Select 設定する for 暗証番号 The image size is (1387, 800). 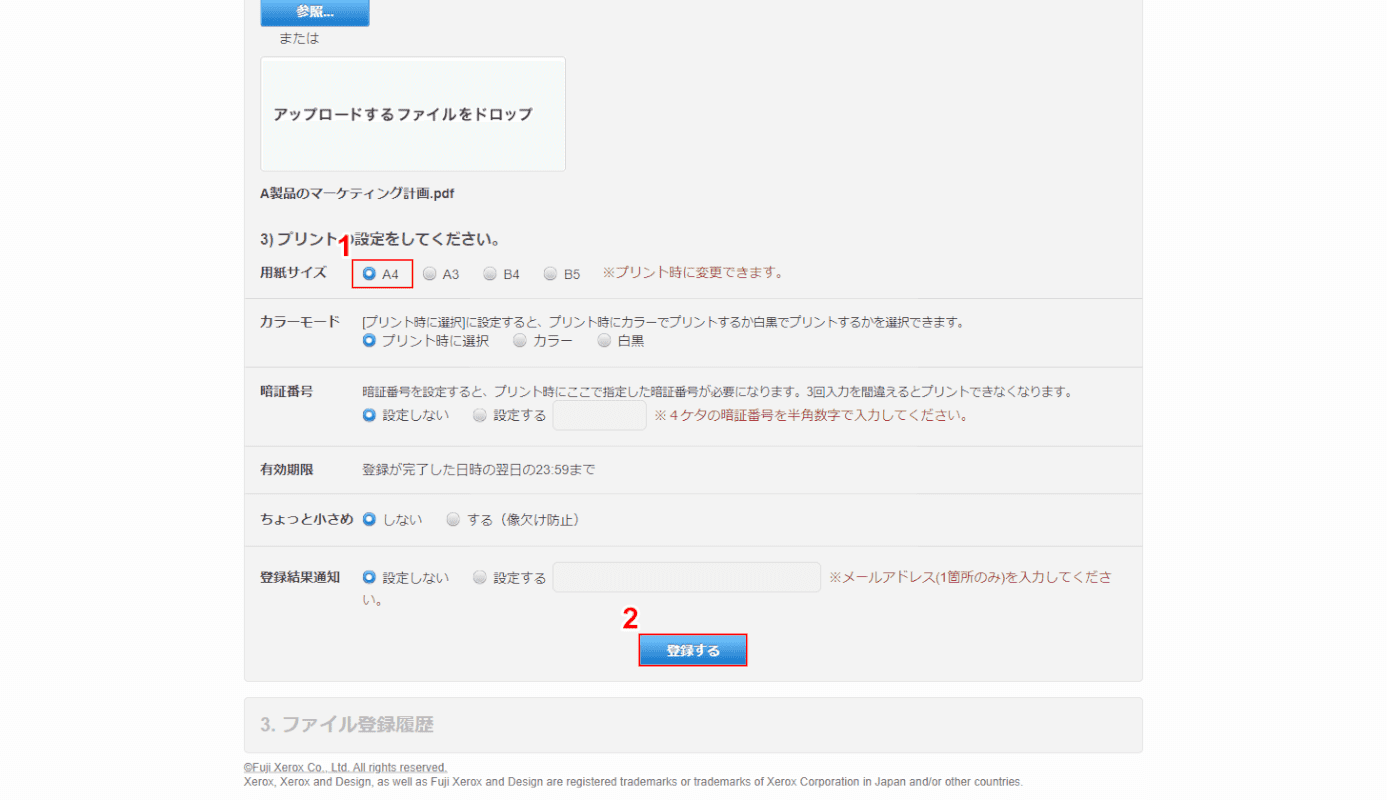click(480, 414)
